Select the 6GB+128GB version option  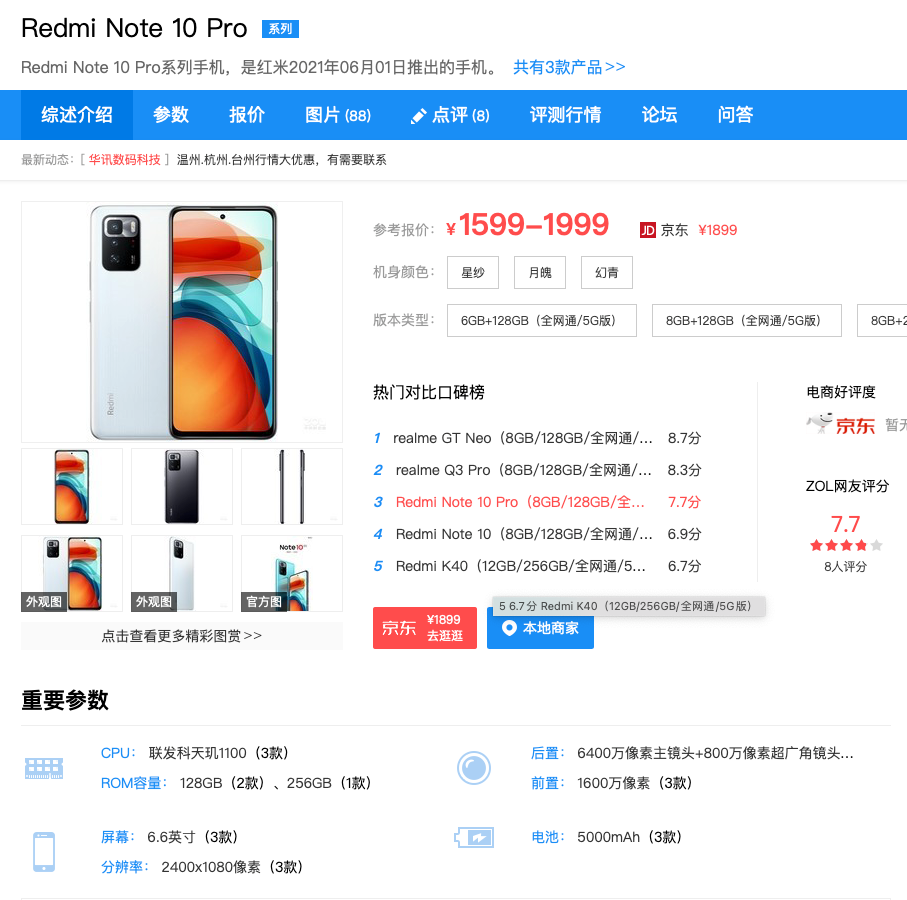tap(541, 320)
